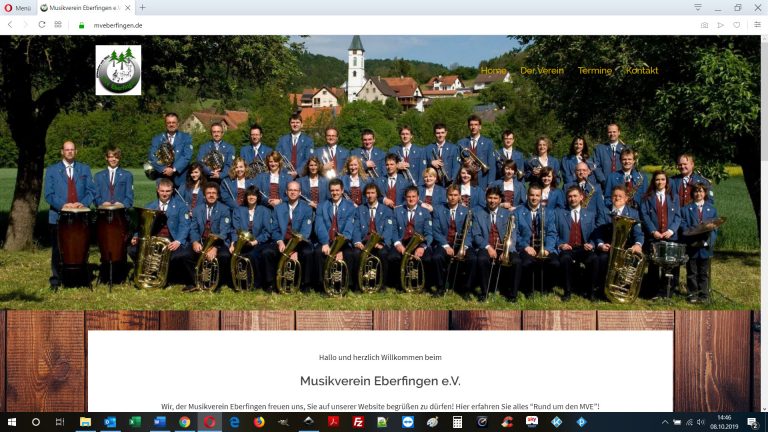The image size is (768, 432).
Task: Open the Home navigation link
Action: coord(493,71)
